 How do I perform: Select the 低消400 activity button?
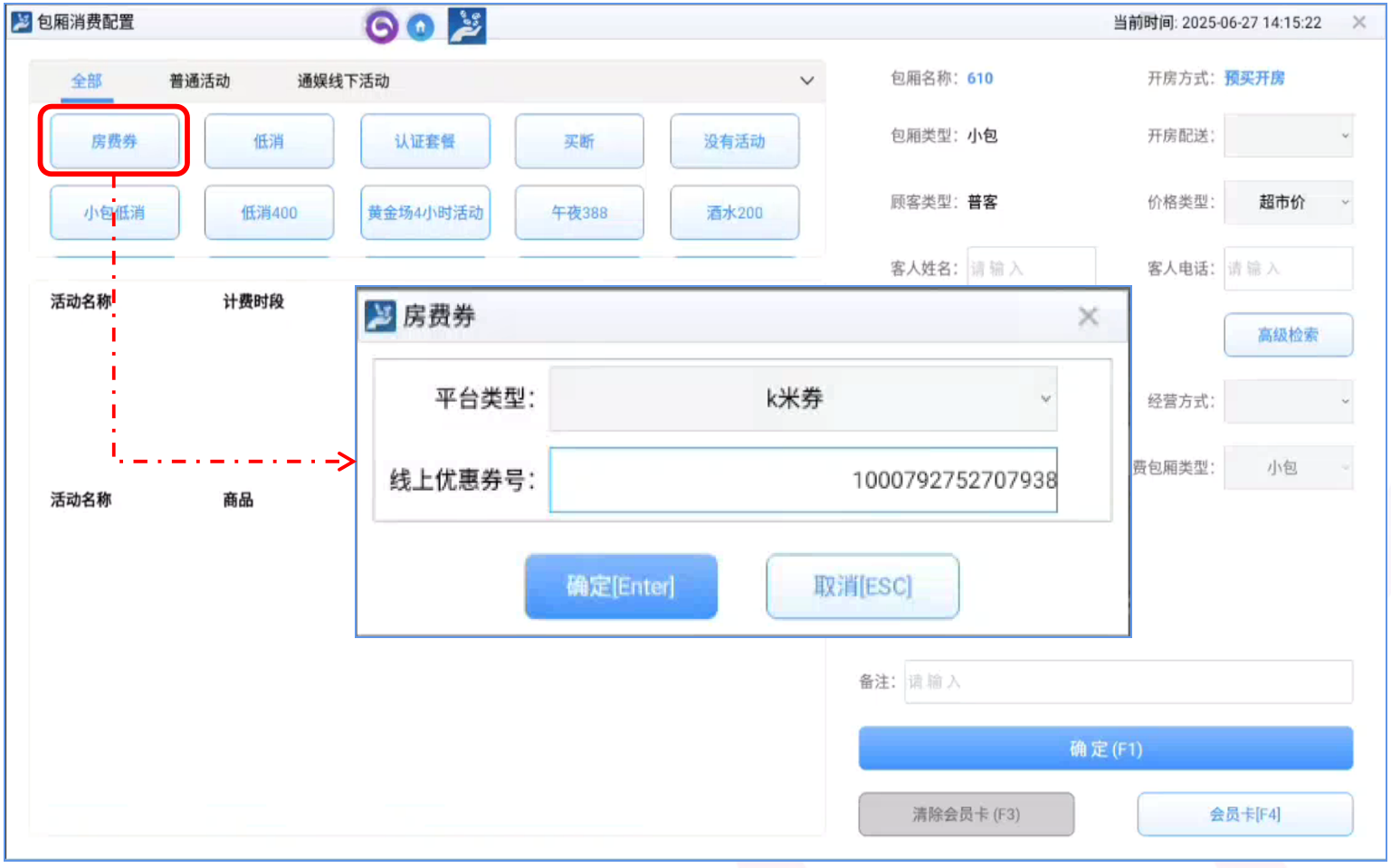pyautogui.click(x=269, y=213)
